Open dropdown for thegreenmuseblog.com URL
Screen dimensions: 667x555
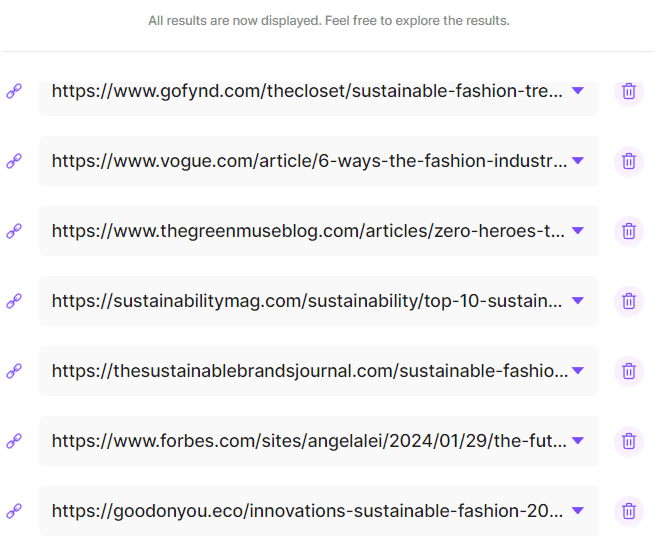point(578,231)
